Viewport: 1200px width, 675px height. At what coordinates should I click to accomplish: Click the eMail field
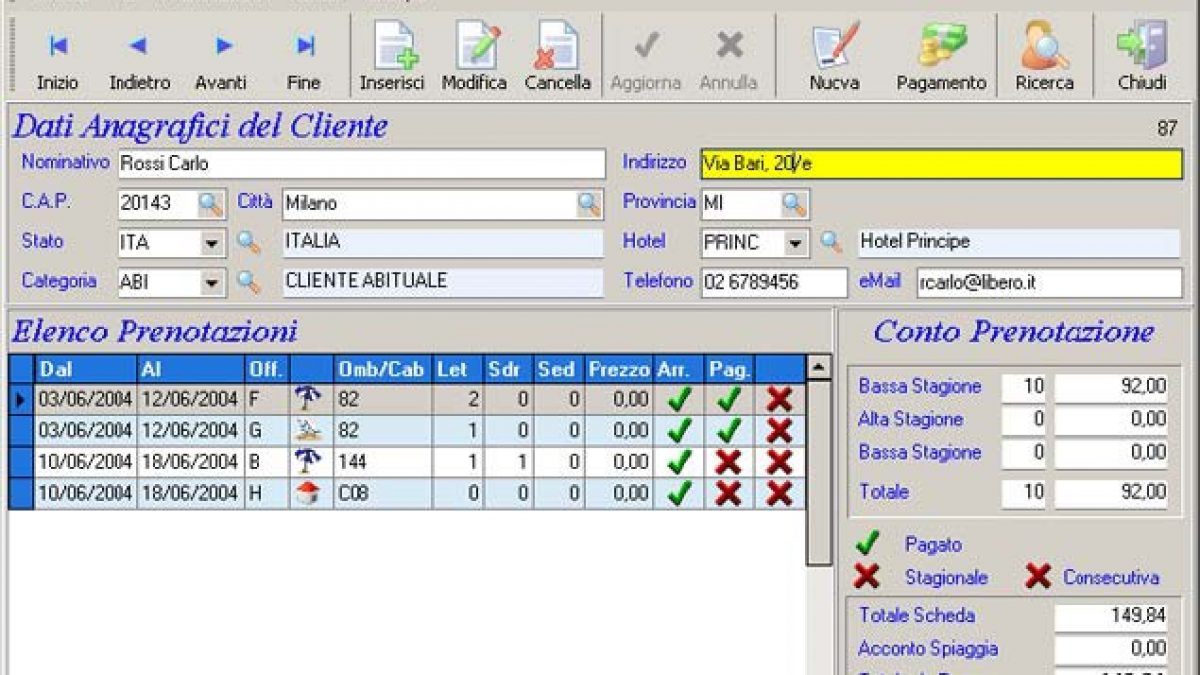tap(1049, 283)
